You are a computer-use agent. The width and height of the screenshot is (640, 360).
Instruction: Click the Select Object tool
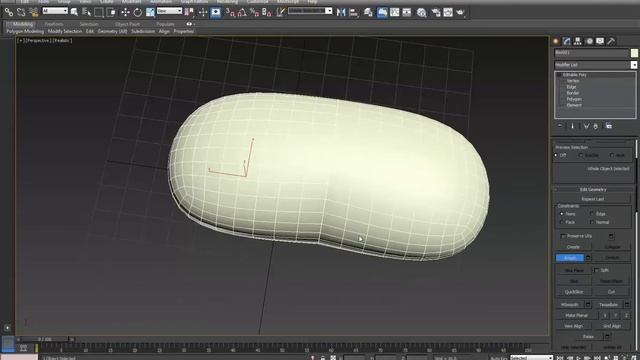click(74, 13)
